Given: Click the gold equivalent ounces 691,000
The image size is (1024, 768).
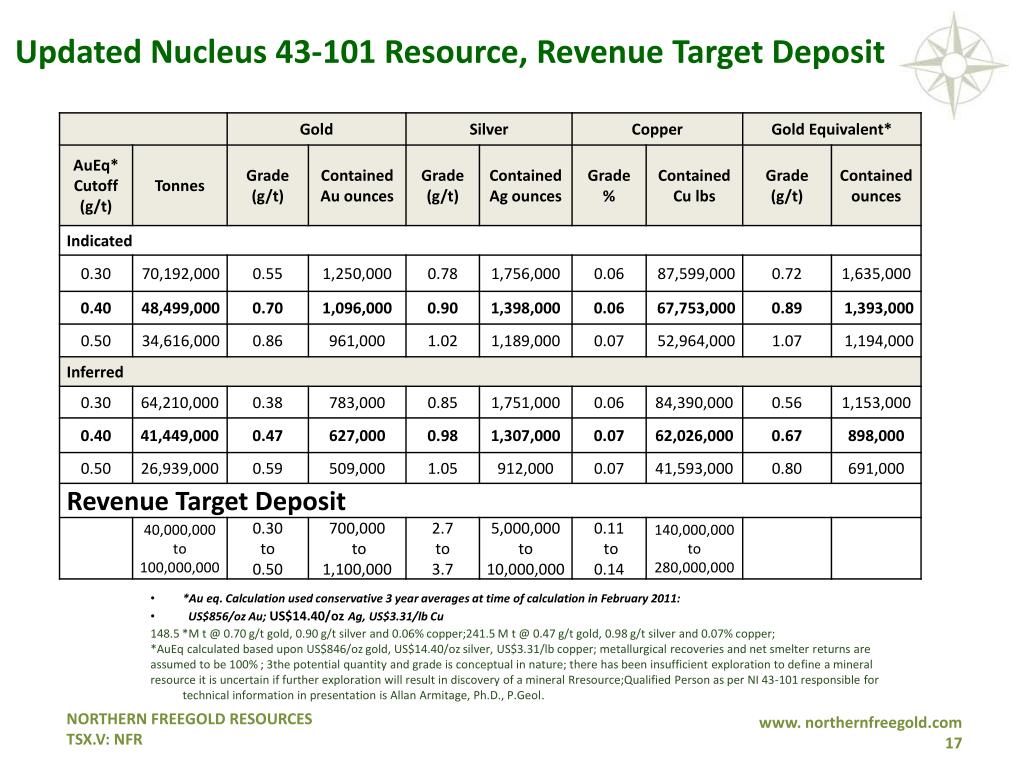Looking at the screenshot, I should point(876,468).
